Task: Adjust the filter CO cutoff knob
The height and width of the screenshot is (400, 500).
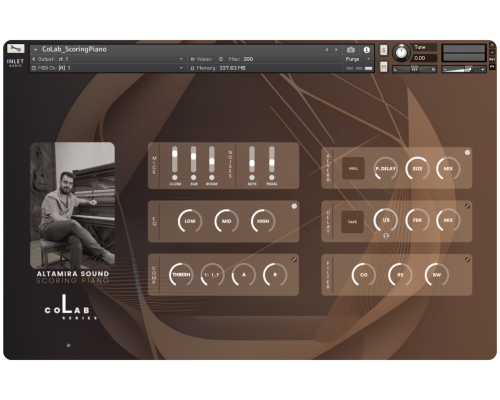Action: [x=364, y=275]
